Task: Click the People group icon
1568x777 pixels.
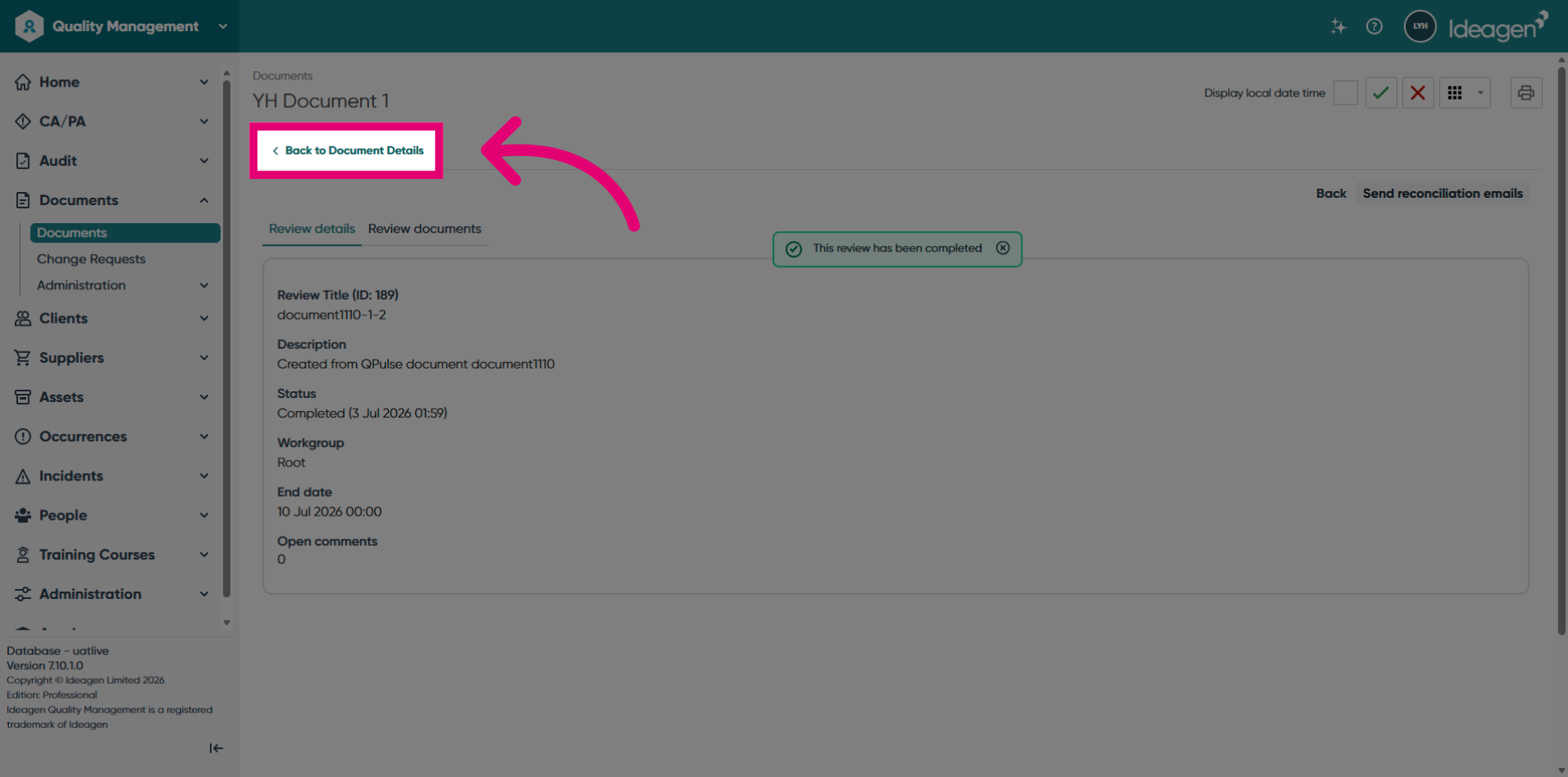Action: 23,516
